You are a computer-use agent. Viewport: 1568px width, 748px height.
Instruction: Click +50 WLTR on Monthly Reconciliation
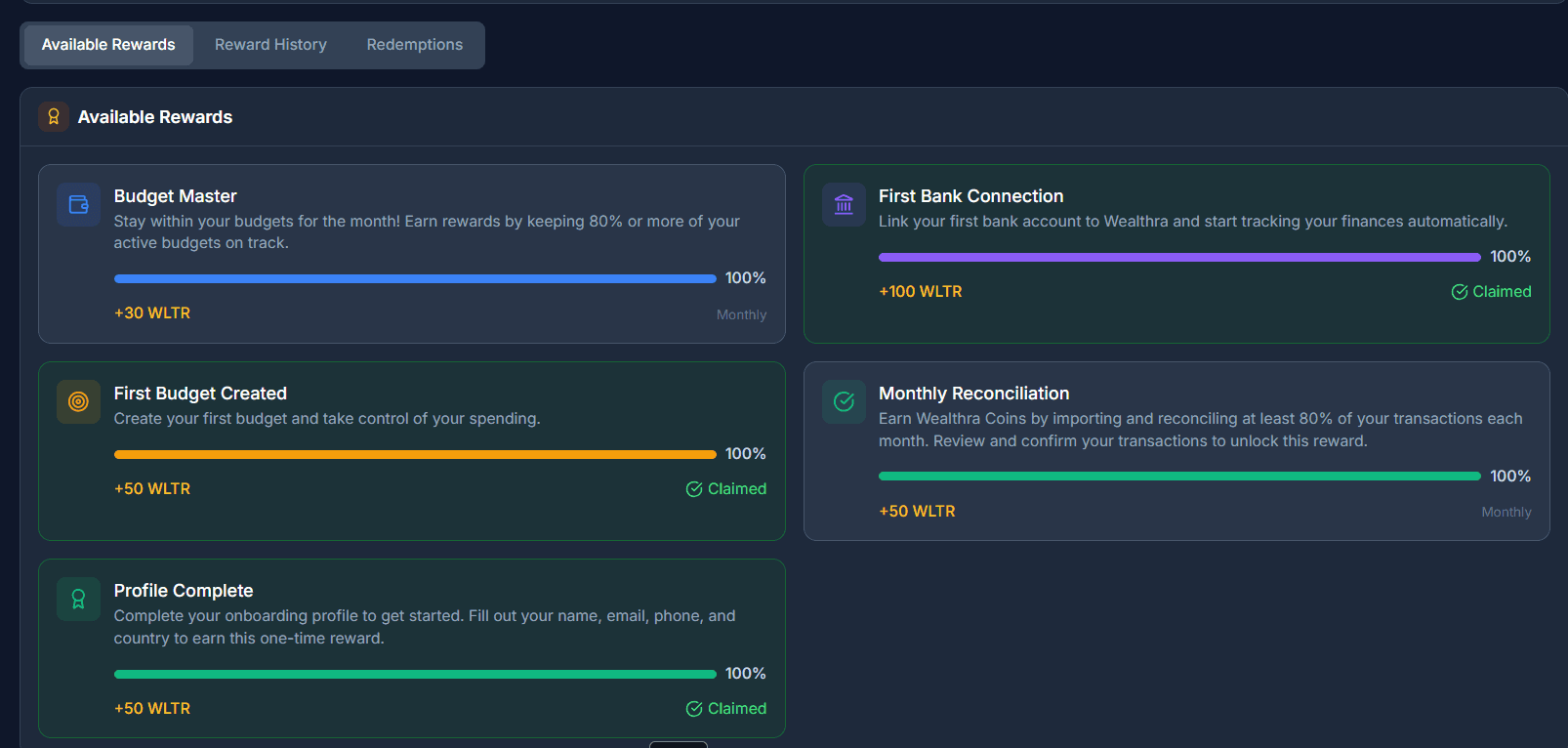tap(918, 512)
